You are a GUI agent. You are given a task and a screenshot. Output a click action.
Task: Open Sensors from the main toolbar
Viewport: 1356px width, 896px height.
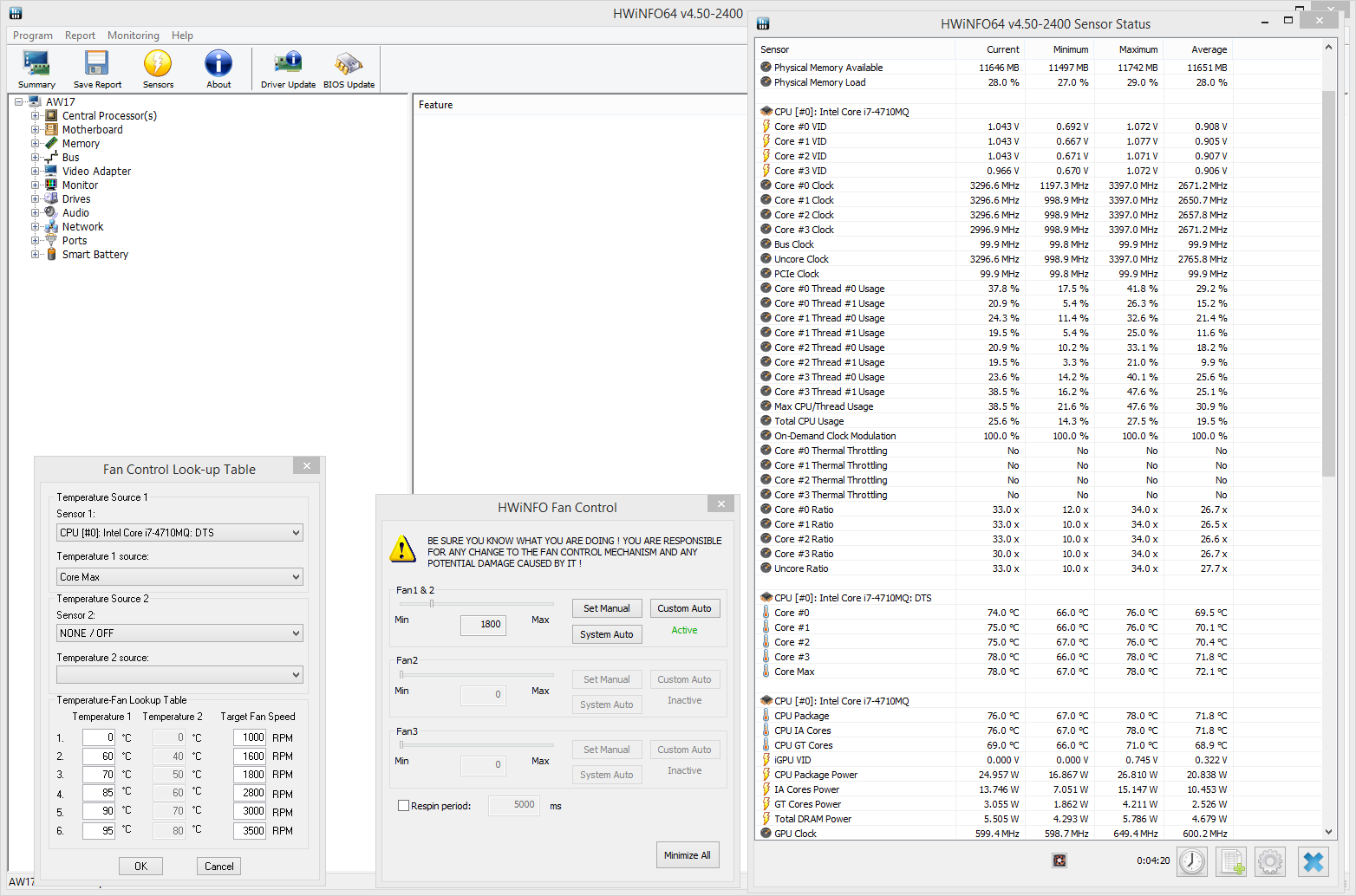[158, 69]
